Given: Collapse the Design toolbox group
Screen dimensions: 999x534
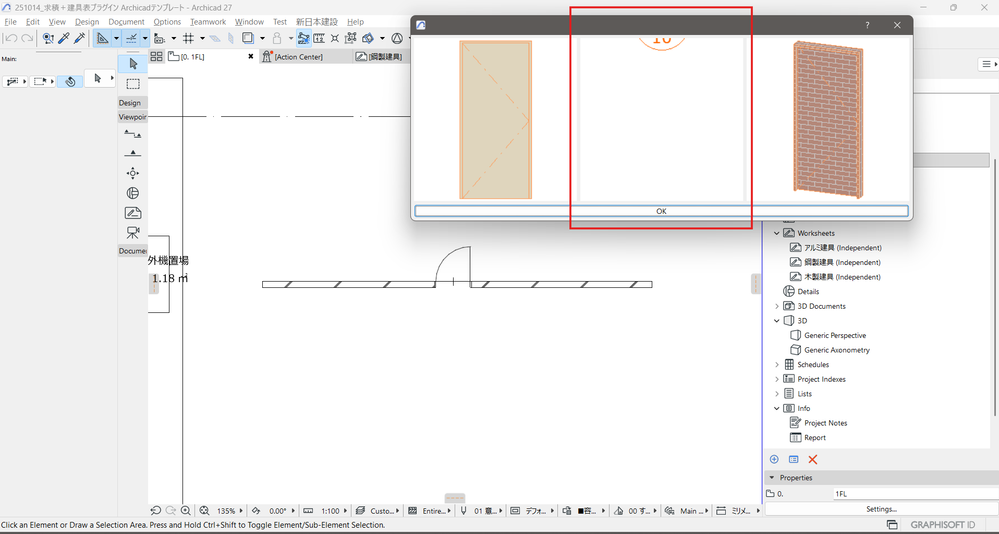Looking at the screenshot, I should coord(133,103).
